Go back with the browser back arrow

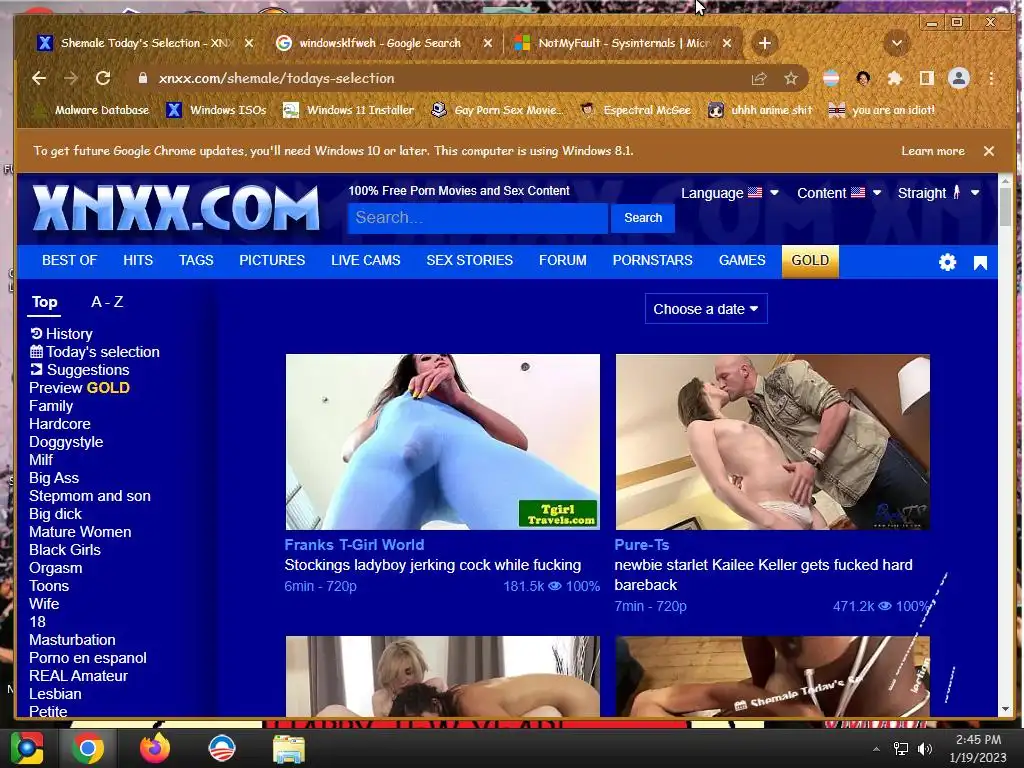pyautogui.click(x=39, y=78)
